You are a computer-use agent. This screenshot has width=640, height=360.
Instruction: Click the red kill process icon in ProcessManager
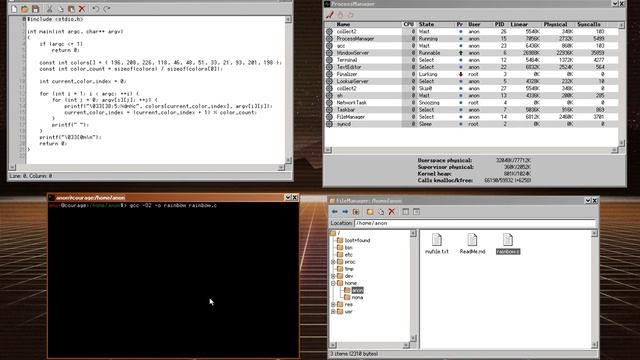pos(330,15)
